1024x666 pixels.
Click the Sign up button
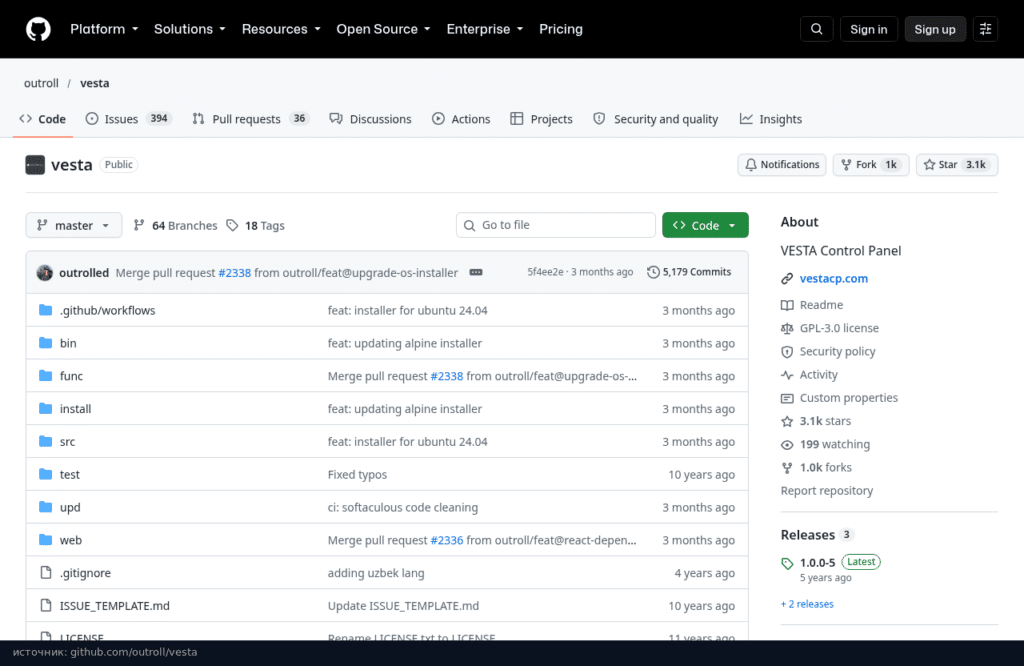pyautogui.click(x=935, y=29)
